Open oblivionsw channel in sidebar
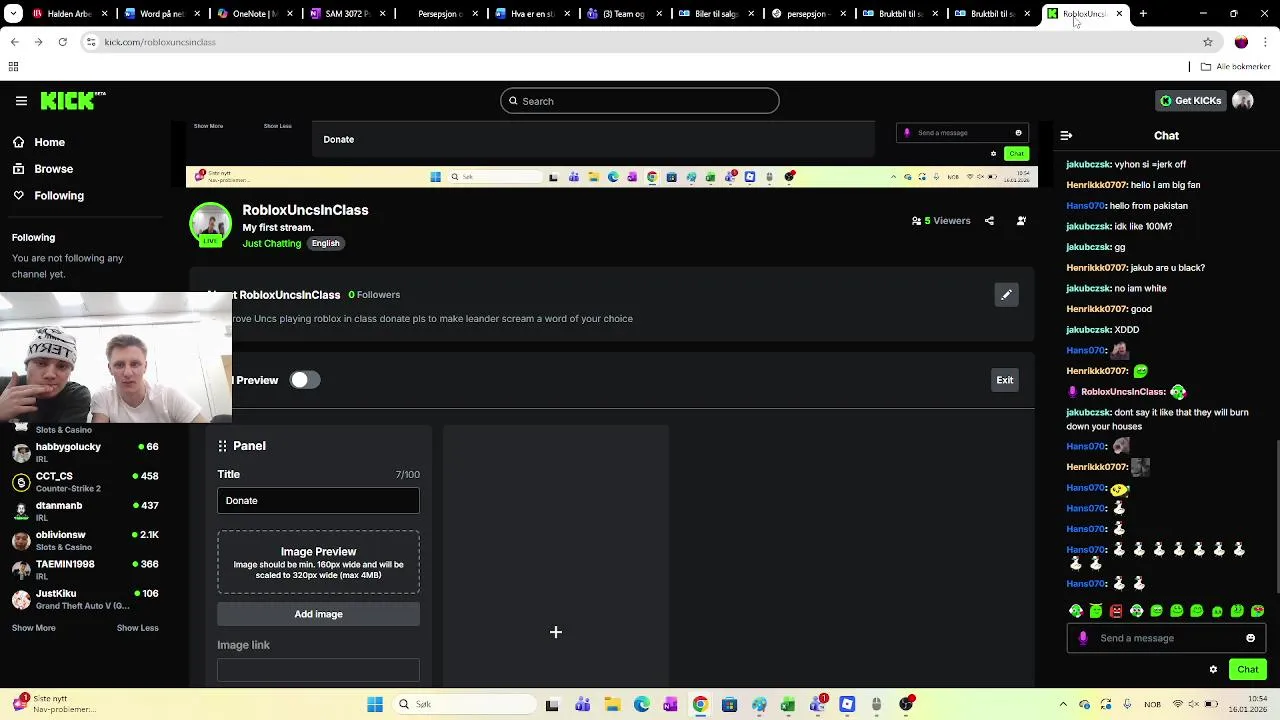This screenshot has width=1280, height=720. click(x=86, y=540)
